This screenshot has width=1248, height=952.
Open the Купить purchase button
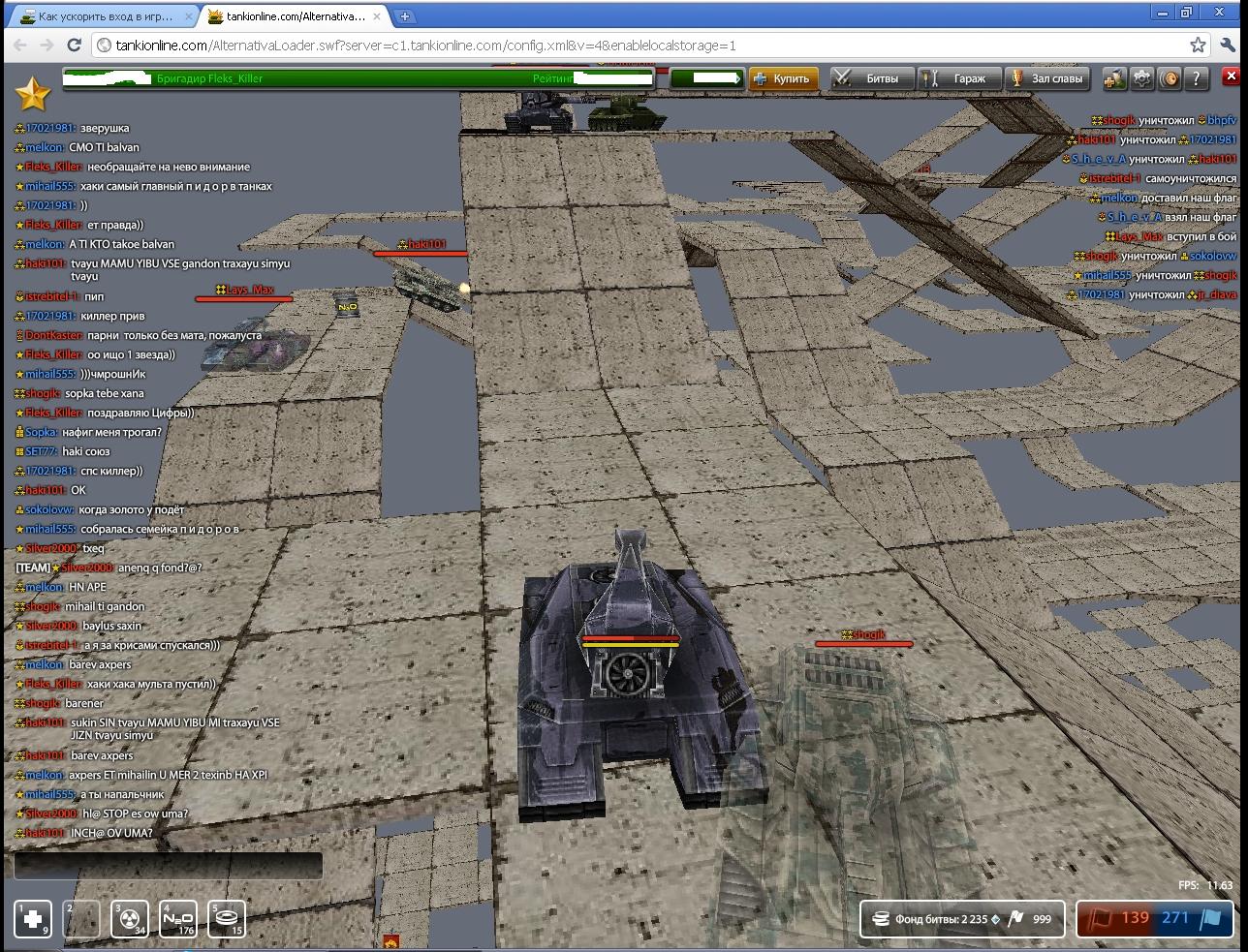(783, 79)
